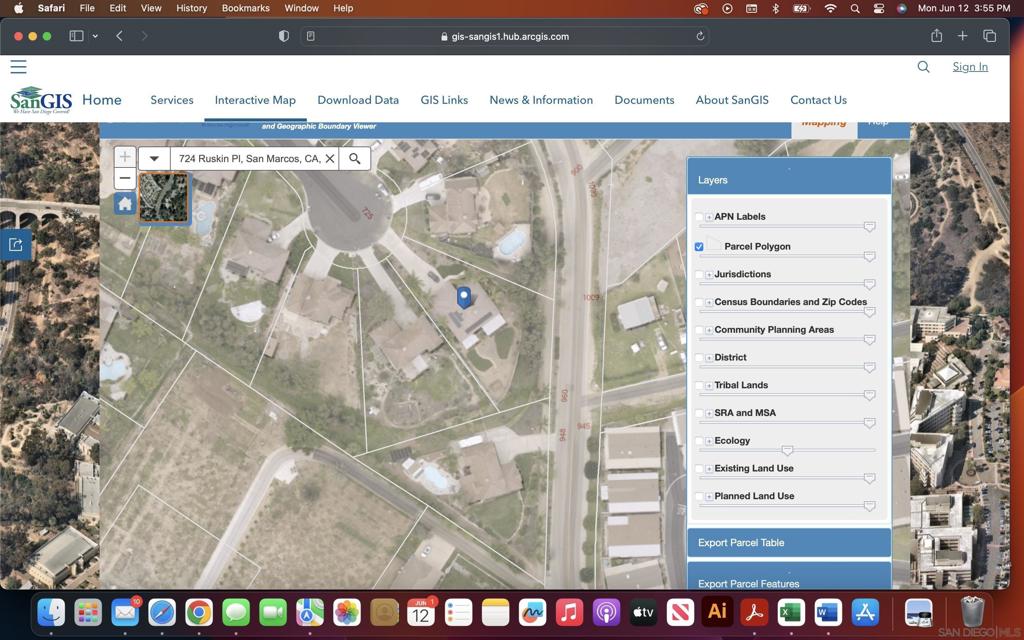Click the blue map location pin
Viewport: 1024px width, 640px height.
point(464,296)
